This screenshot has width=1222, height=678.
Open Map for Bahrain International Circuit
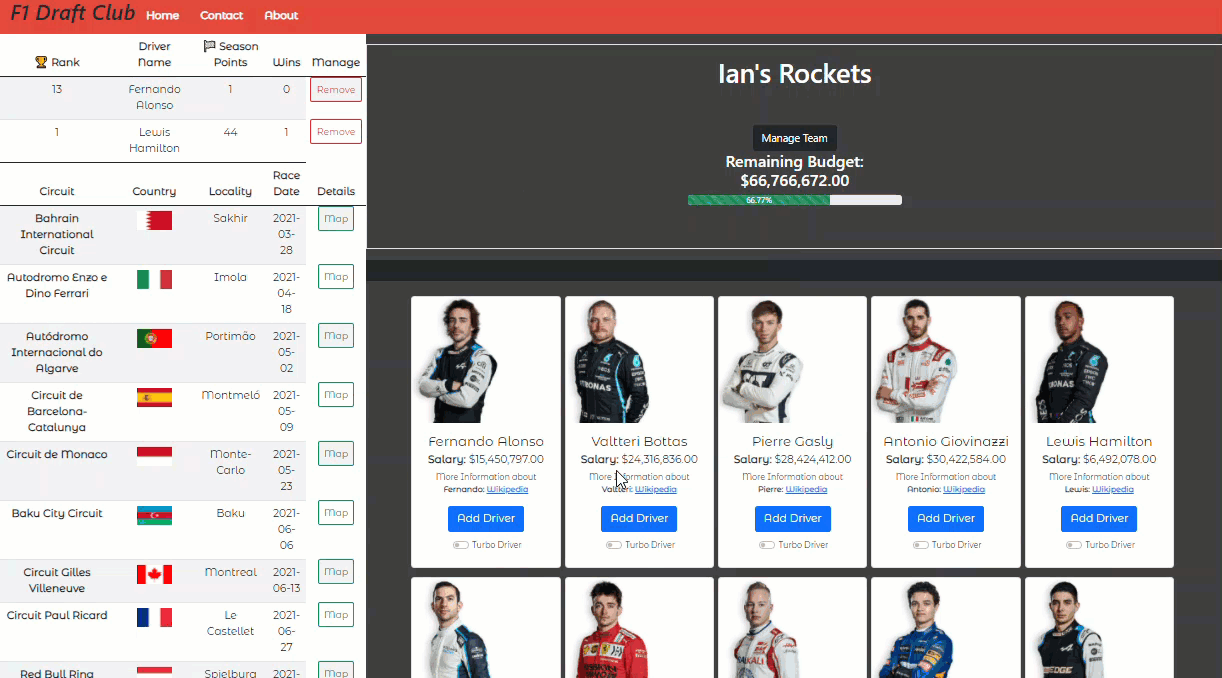(336, 218)
